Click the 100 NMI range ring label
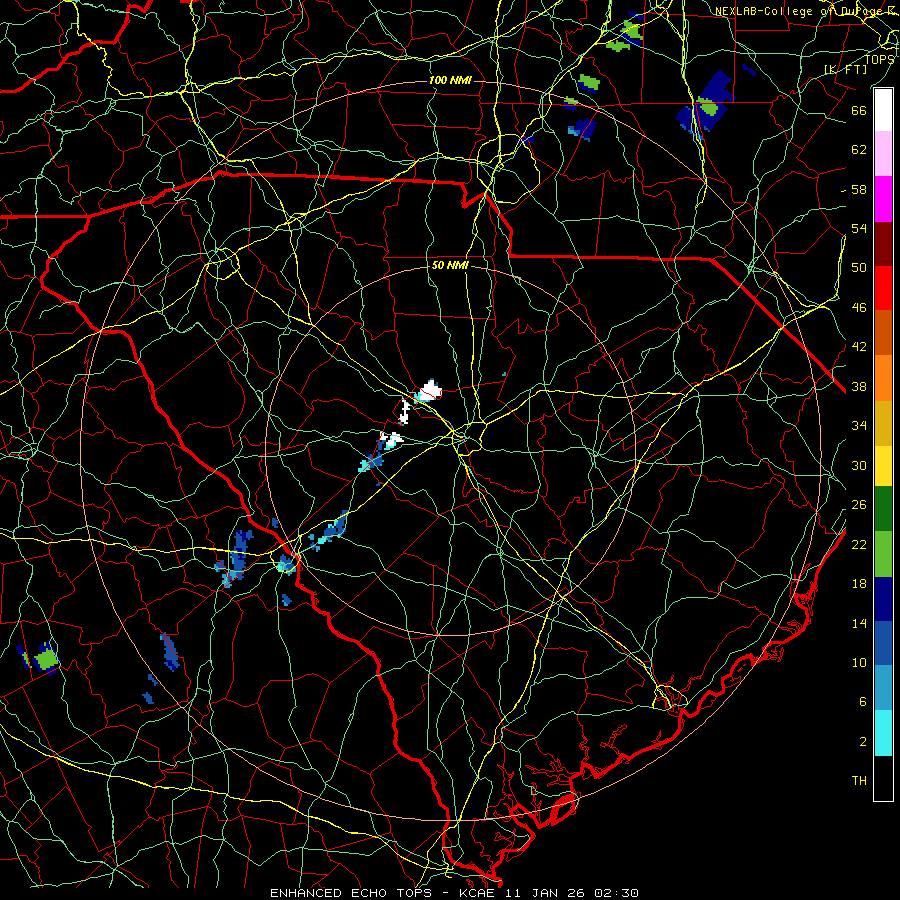 450,80
